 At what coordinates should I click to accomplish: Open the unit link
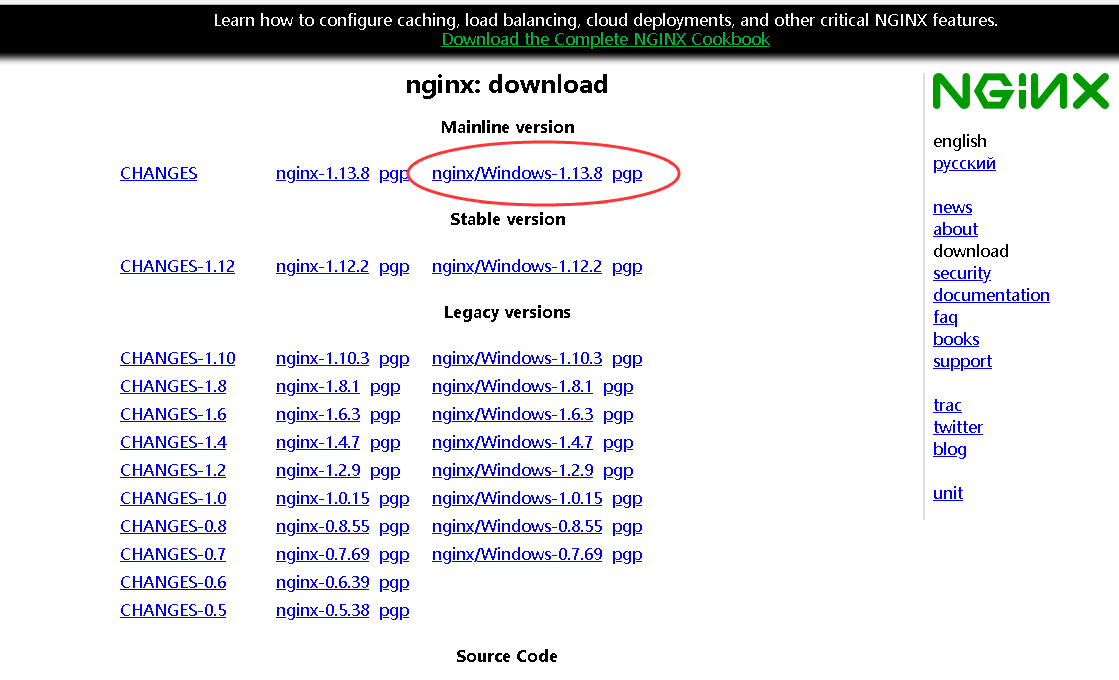948,493
